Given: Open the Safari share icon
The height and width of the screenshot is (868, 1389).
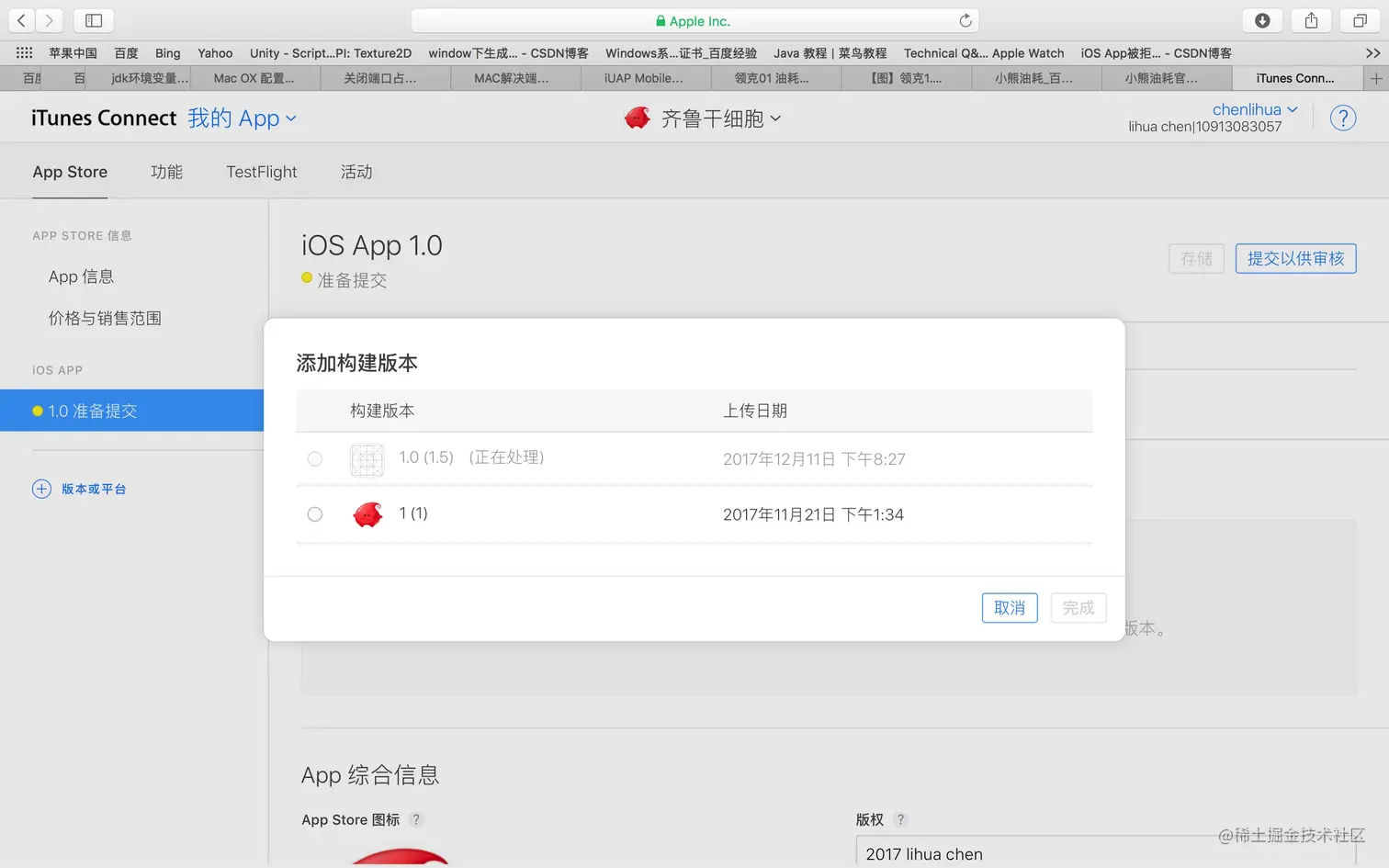Looking at the screenshot, I should (1311, 20).
